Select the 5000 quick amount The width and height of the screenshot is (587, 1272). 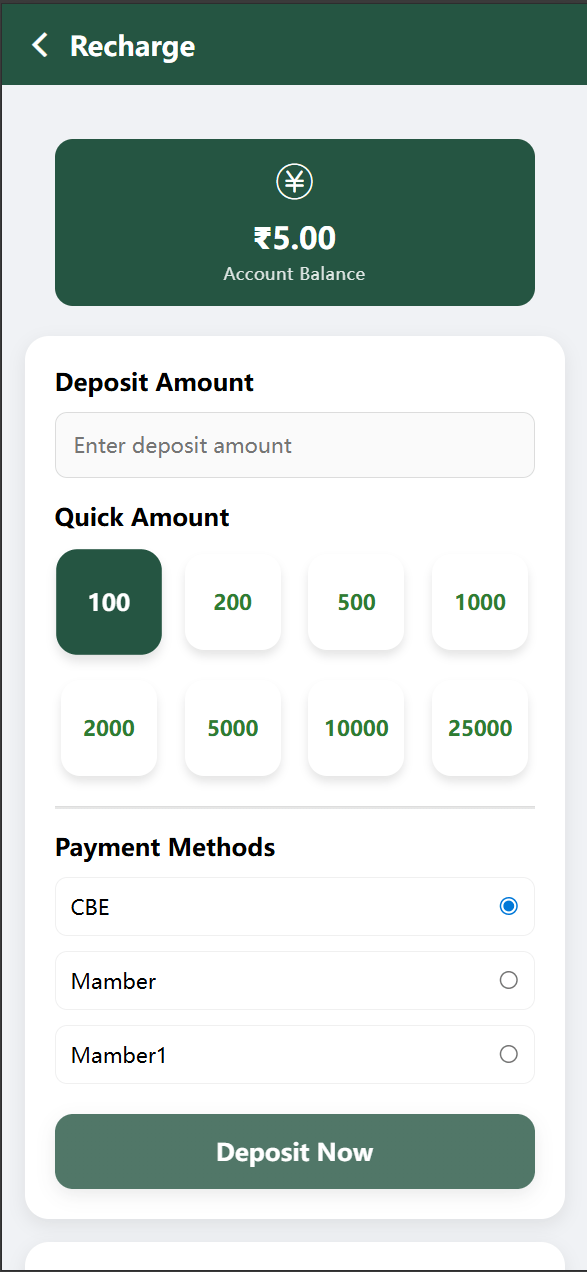233,728
